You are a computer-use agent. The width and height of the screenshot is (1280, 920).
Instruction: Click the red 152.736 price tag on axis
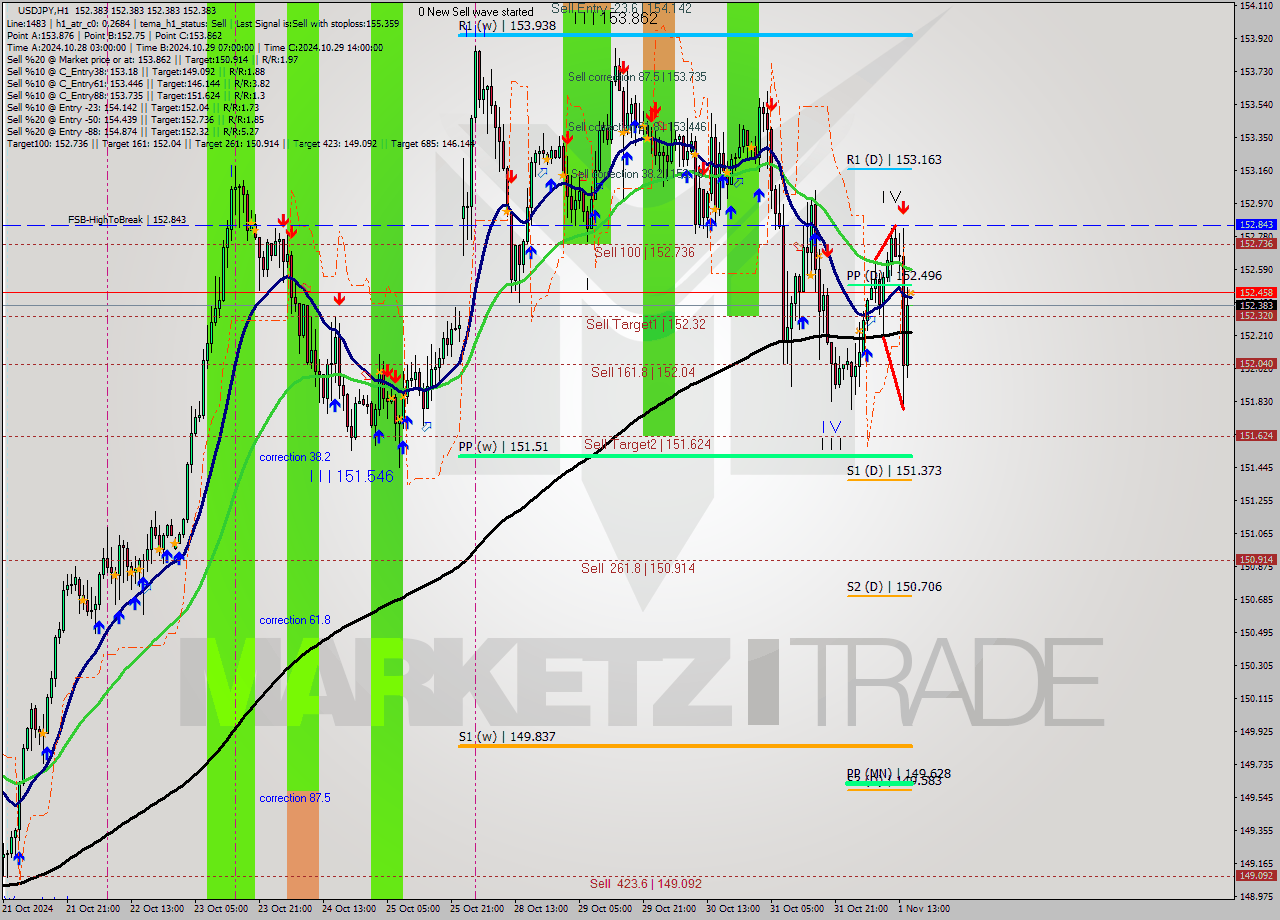pyautogui.click(x=1256, y=244)
